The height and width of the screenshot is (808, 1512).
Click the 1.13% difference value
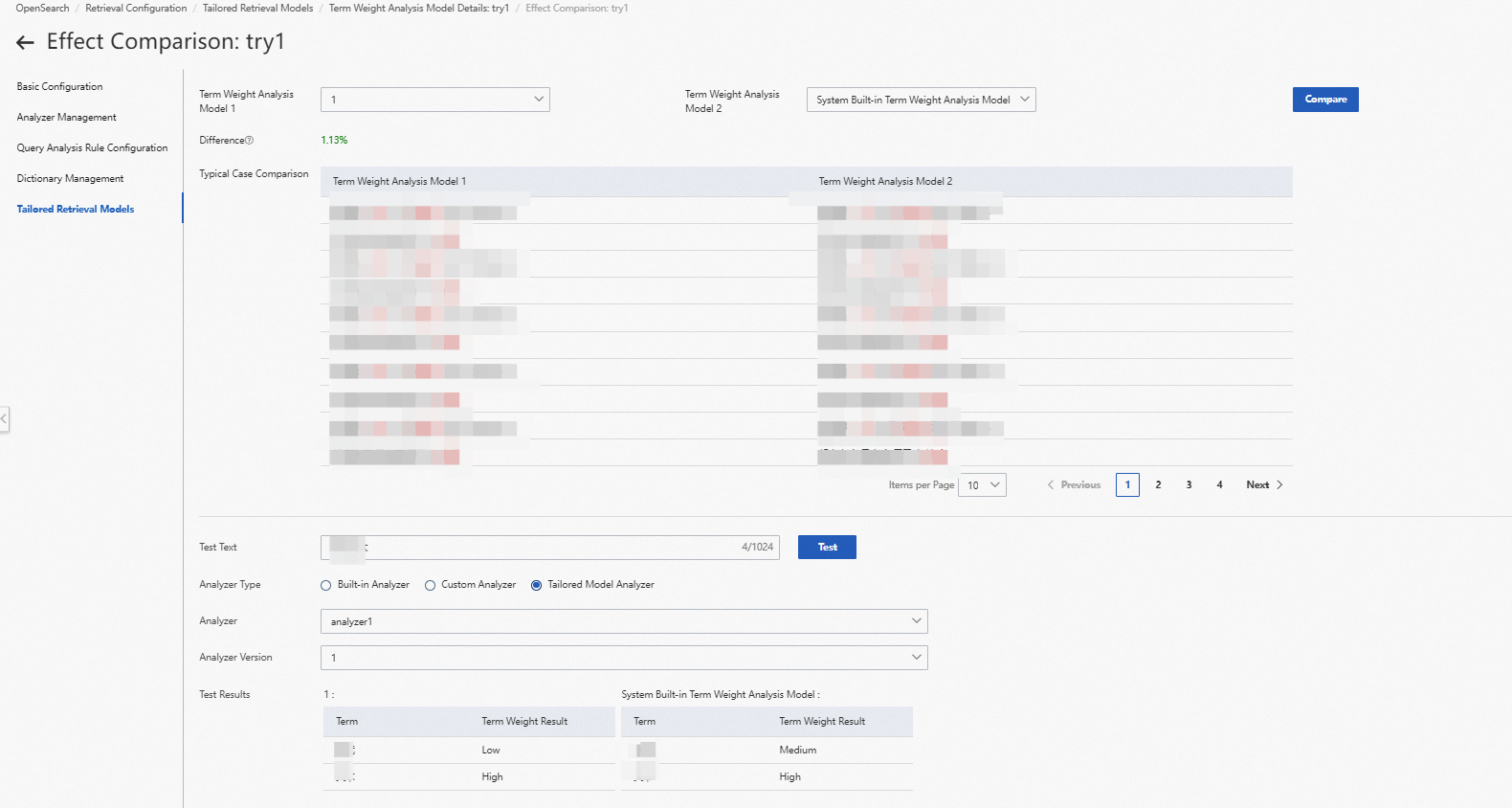click(x=334, y=141)
